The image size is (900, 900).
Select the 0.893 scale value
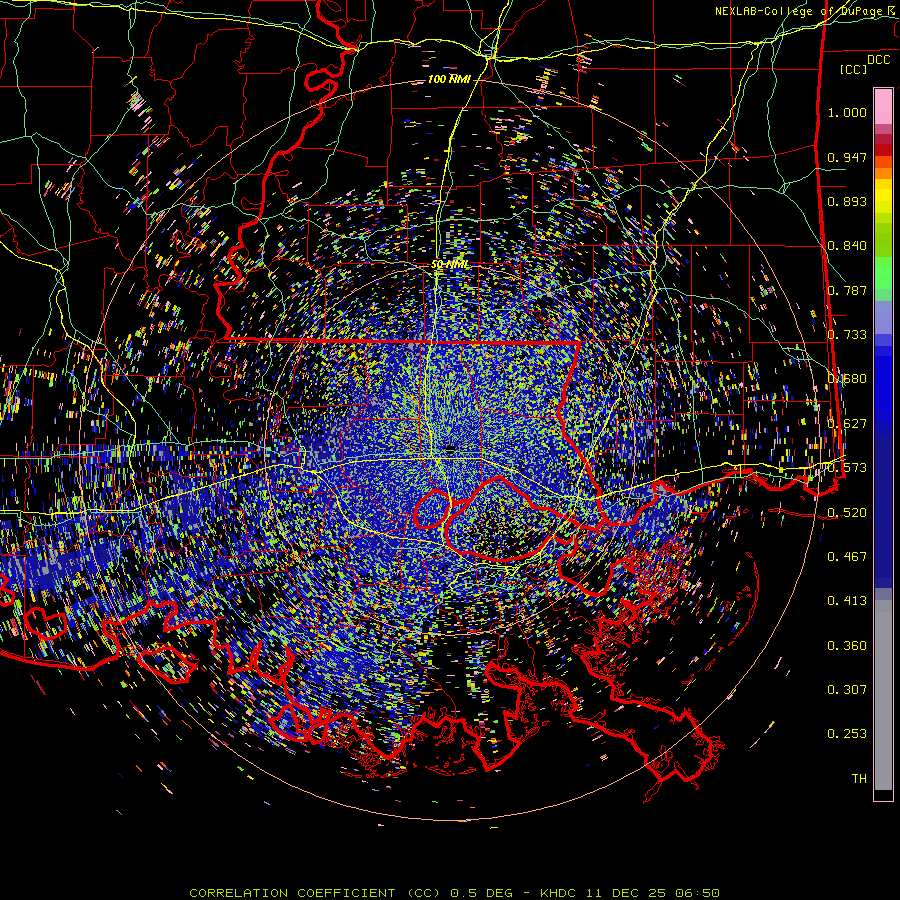tap(847, 201)
